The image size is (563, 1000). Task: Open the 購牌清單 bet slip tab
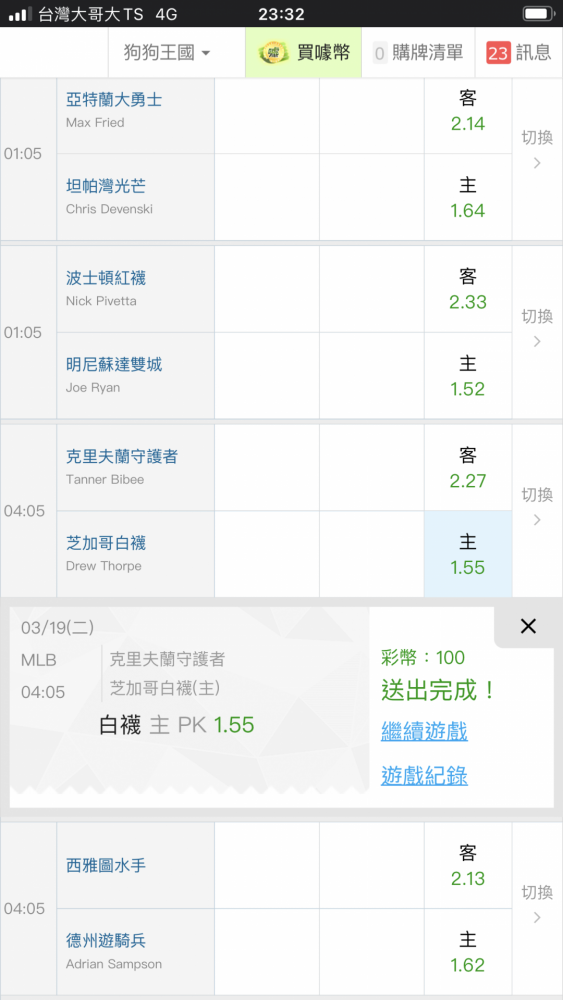click(x=418, y=53)
